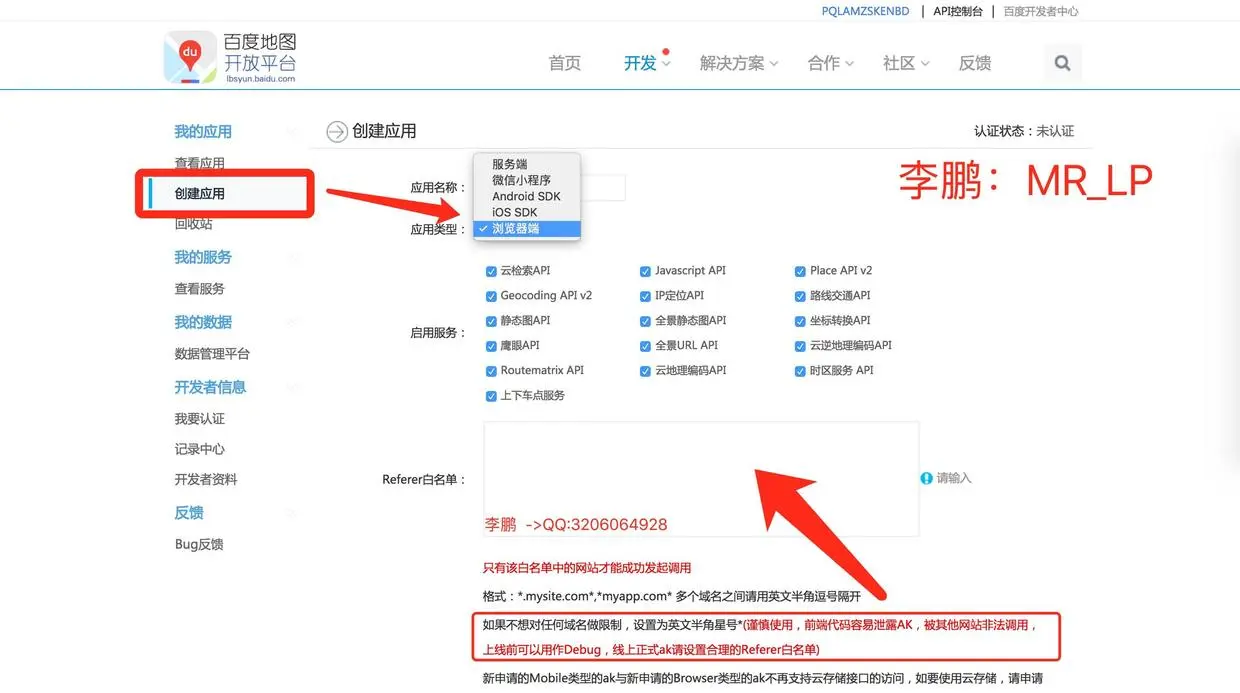Click the red notification dot on 开发

(666, 51)
